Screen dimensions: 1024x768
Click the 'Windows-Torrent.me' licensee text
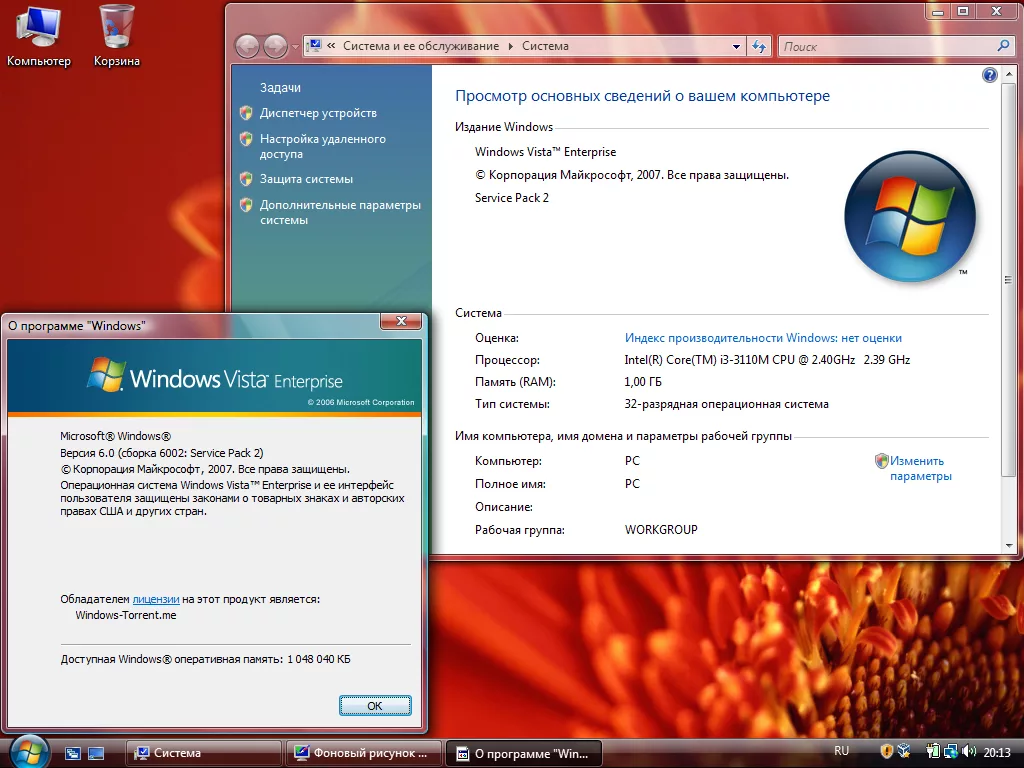(x=126, y=615)
